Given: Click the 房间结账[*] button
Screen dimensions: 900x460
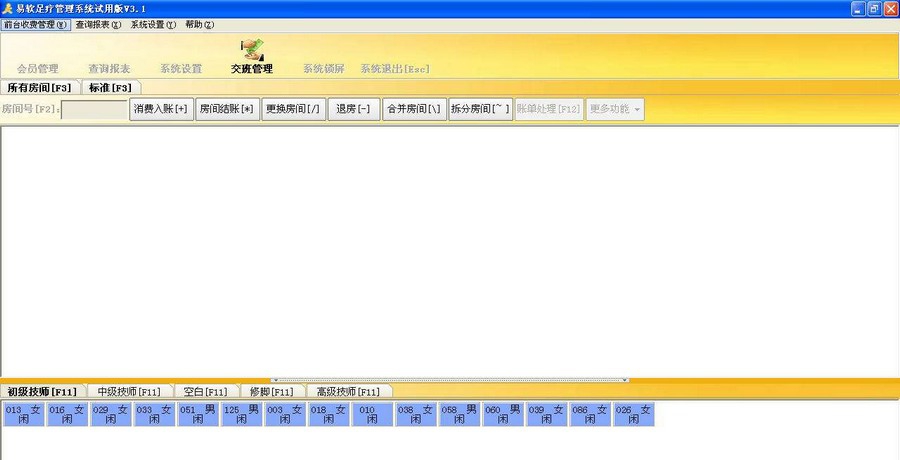Looking at the screenshot, I should (x=227, y=109).
